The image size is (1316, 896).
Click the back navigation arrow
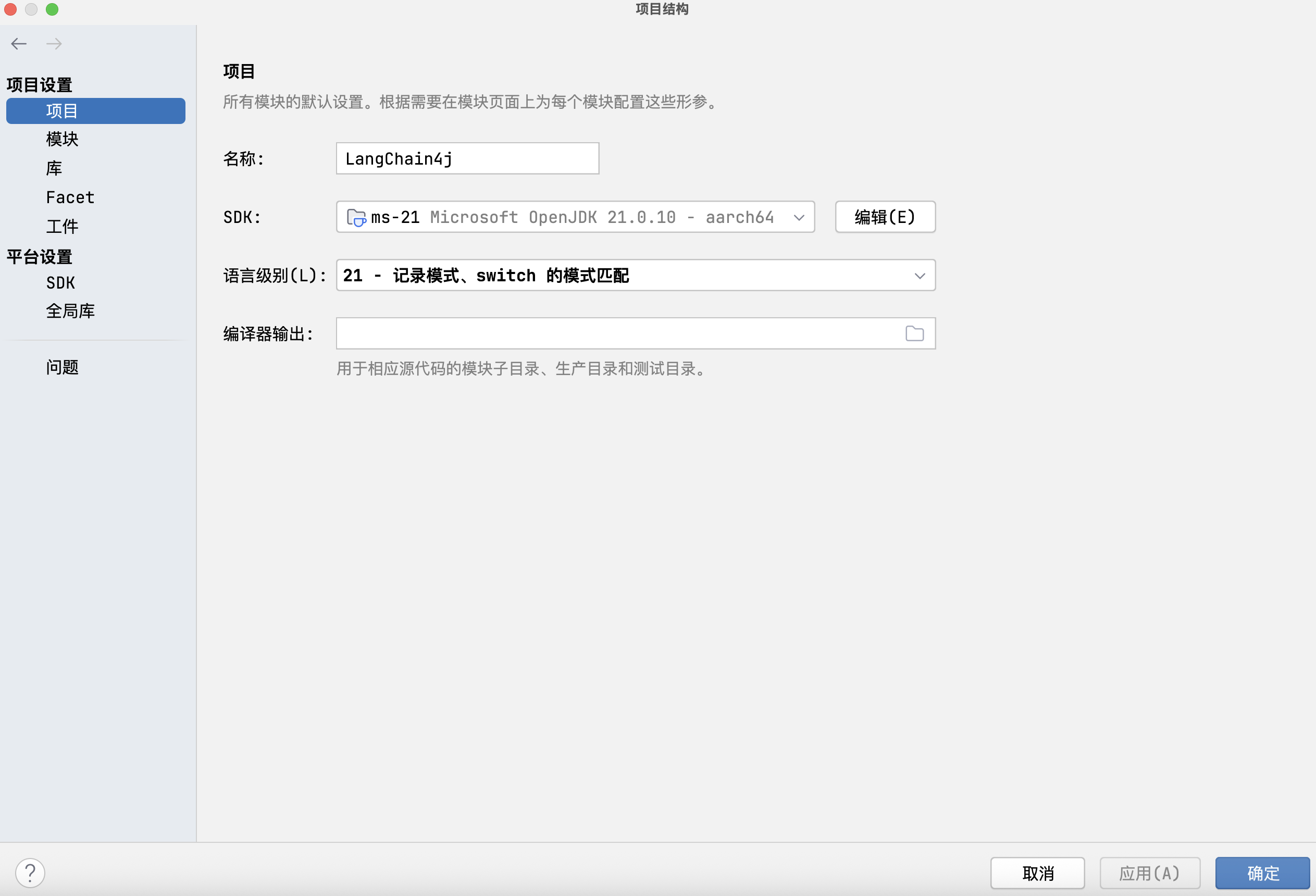(x=19, y=44)
